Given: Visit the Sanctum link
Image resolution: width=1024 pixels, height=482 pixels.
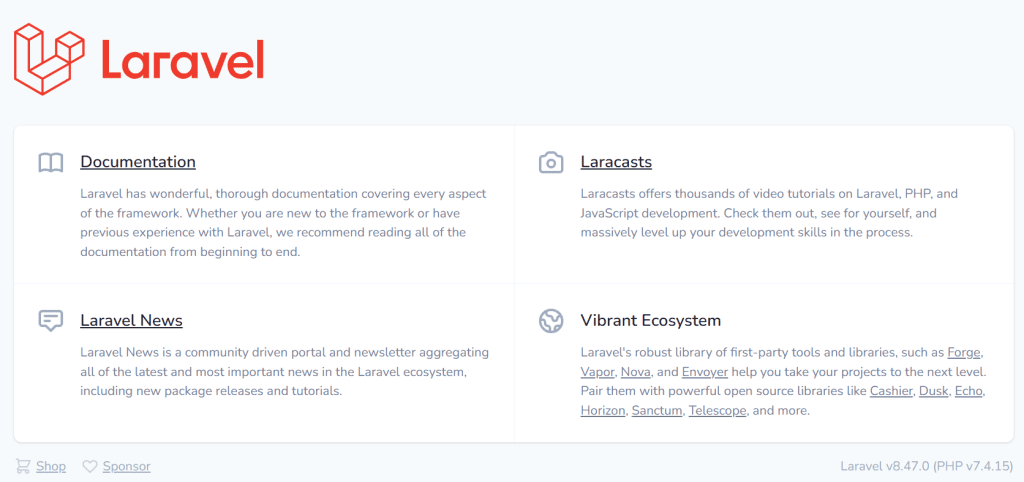Looking at the screenshot, I should [657, 410].
